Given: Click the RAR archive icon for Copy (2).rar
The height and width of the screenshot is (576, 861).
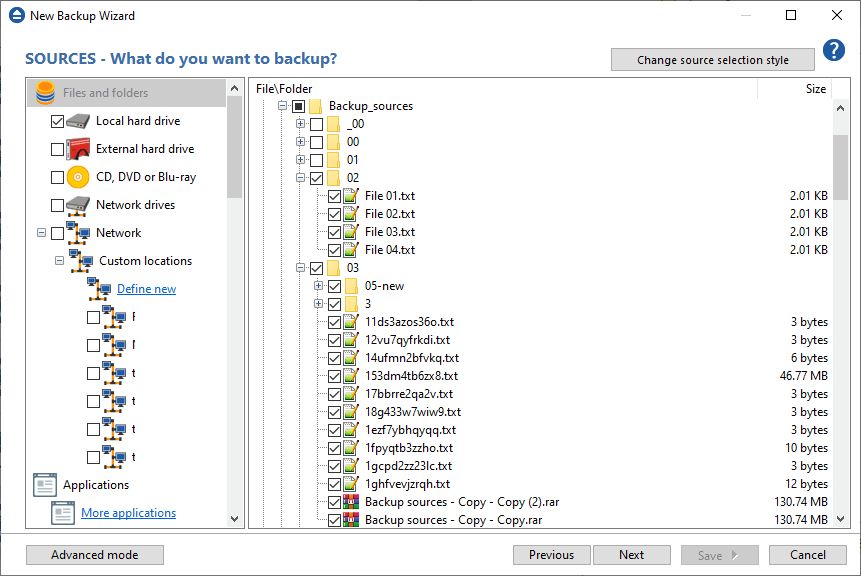Looking at the screenshot, I should [351, 502].
